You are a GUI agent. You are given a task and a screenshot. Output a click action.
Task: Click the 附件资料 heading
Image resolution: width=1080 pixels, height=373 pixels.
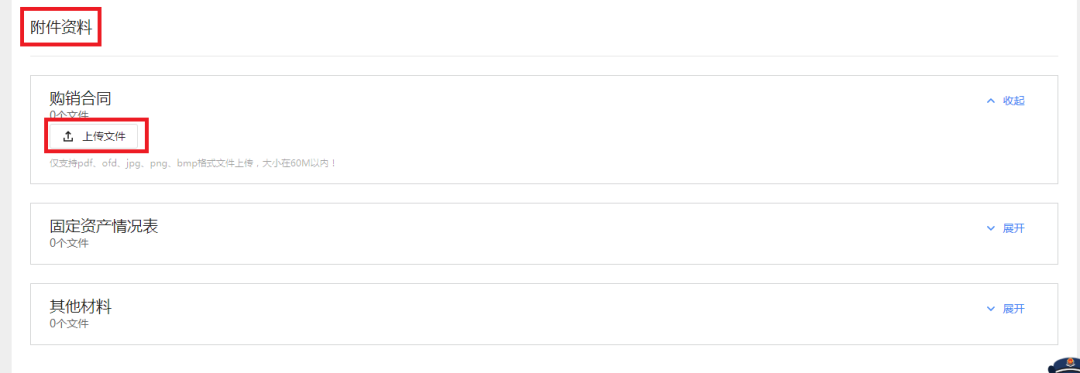point(61,28)
